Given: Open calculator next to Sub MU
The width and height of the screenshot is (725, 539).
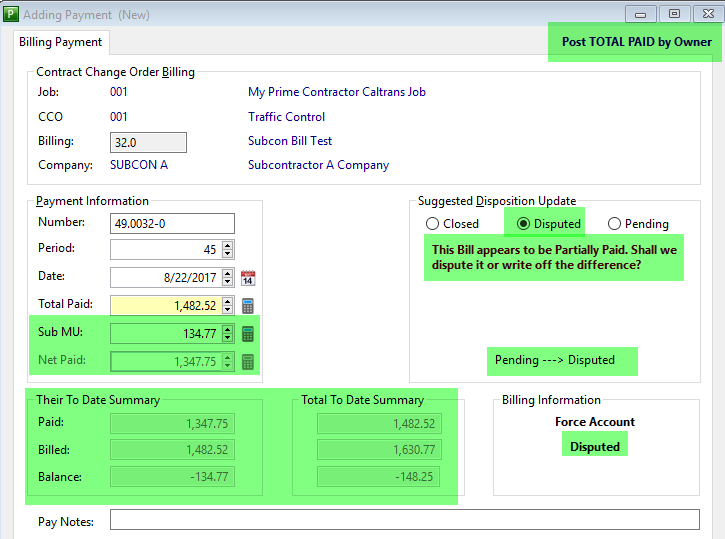Looking at the screenshot, I should pos(248,334).
